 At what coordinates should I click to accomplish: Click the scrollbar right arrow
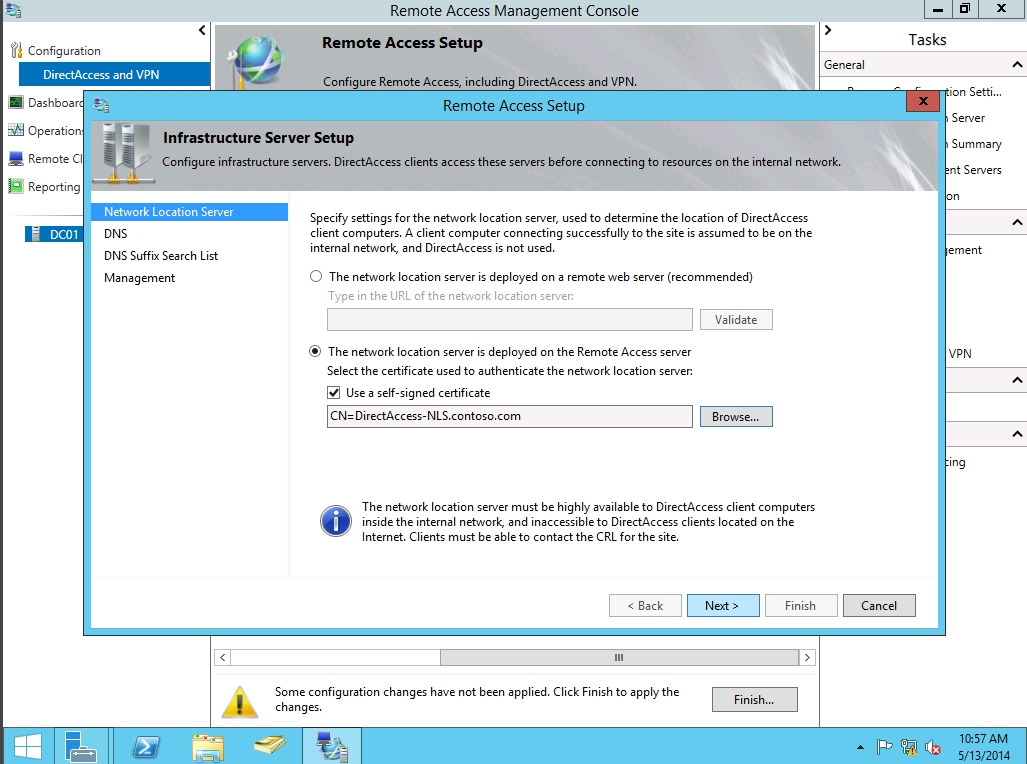tap(807, 657)
